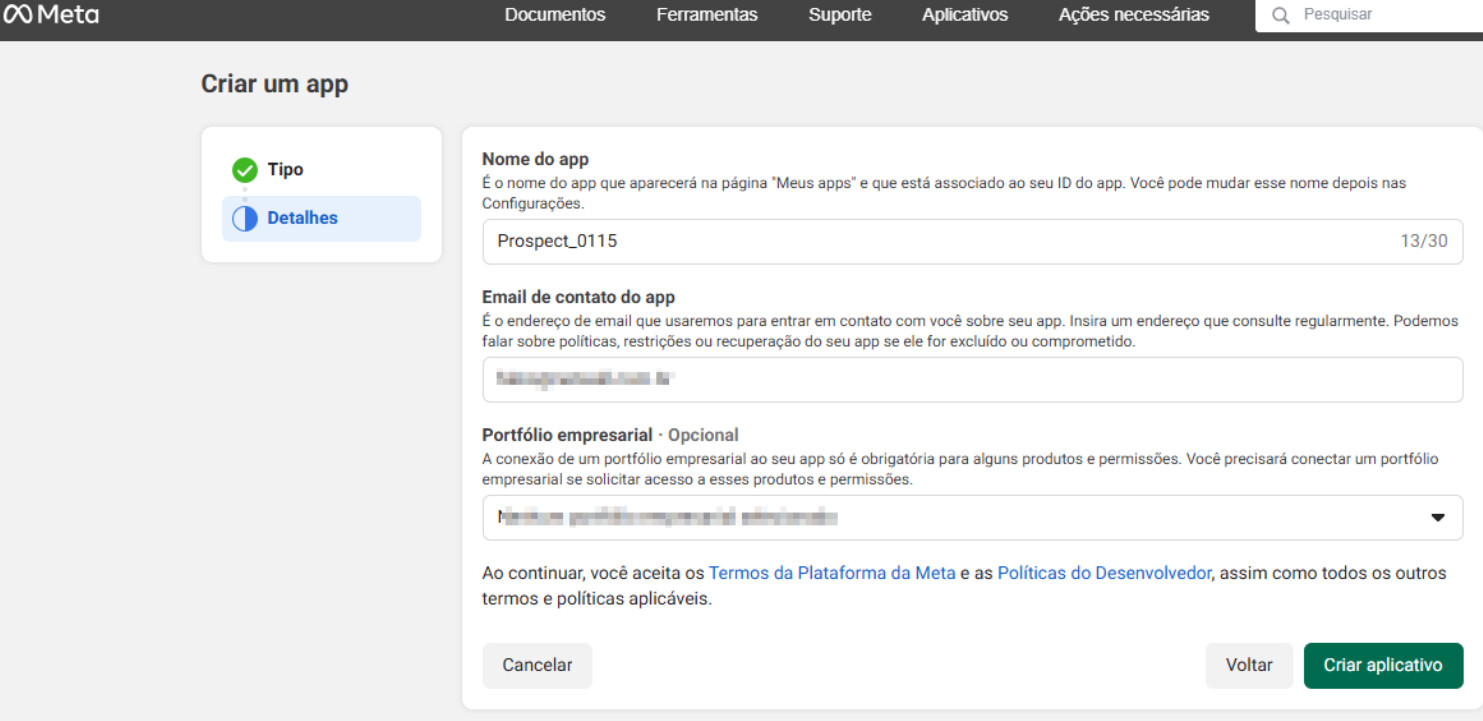1483x721 pixels.
Task: Click the Meta logo
Action: click(51, 15)
